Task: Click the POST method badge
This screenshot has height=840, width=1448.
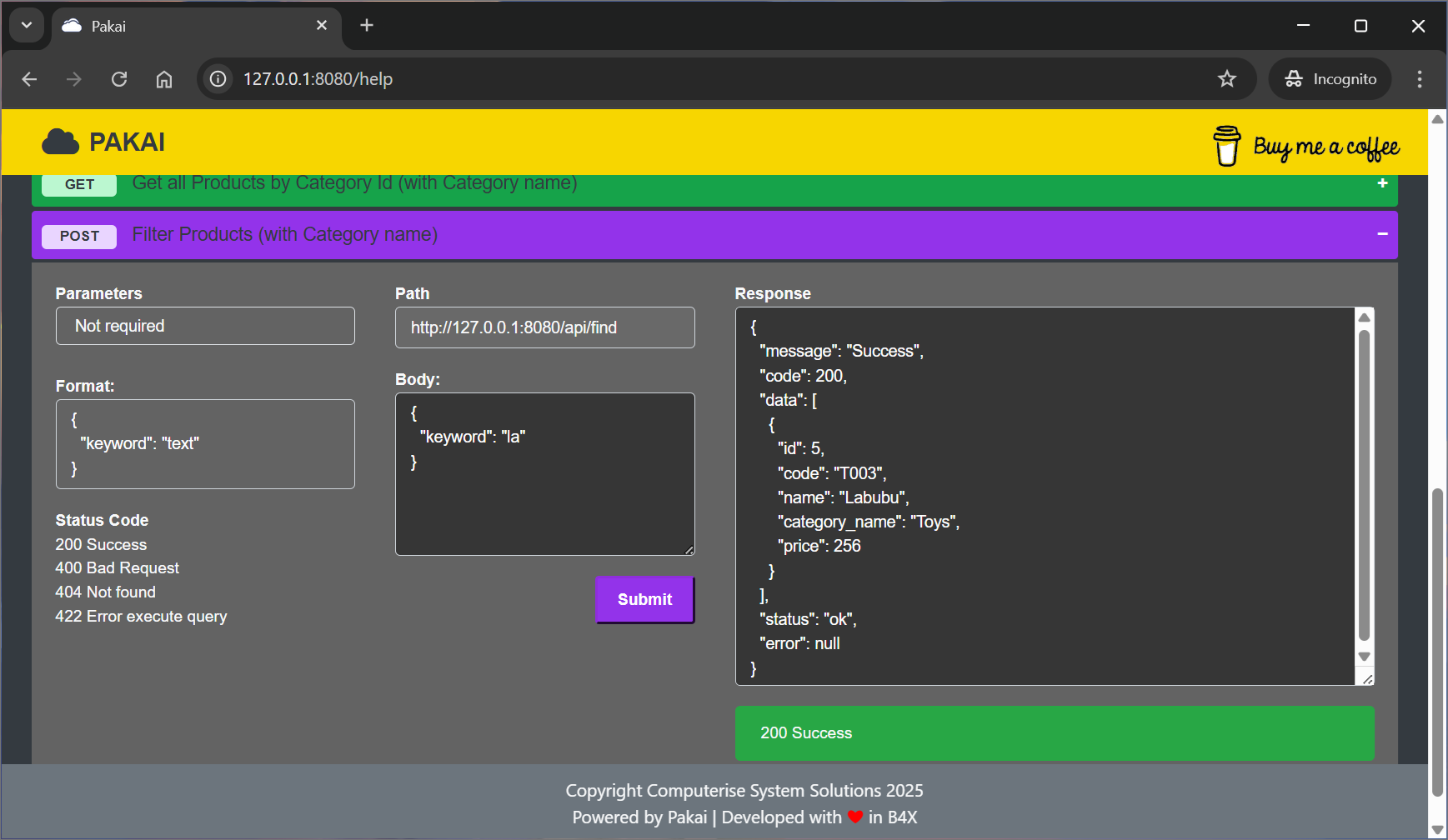Action: tap(79, 236)
